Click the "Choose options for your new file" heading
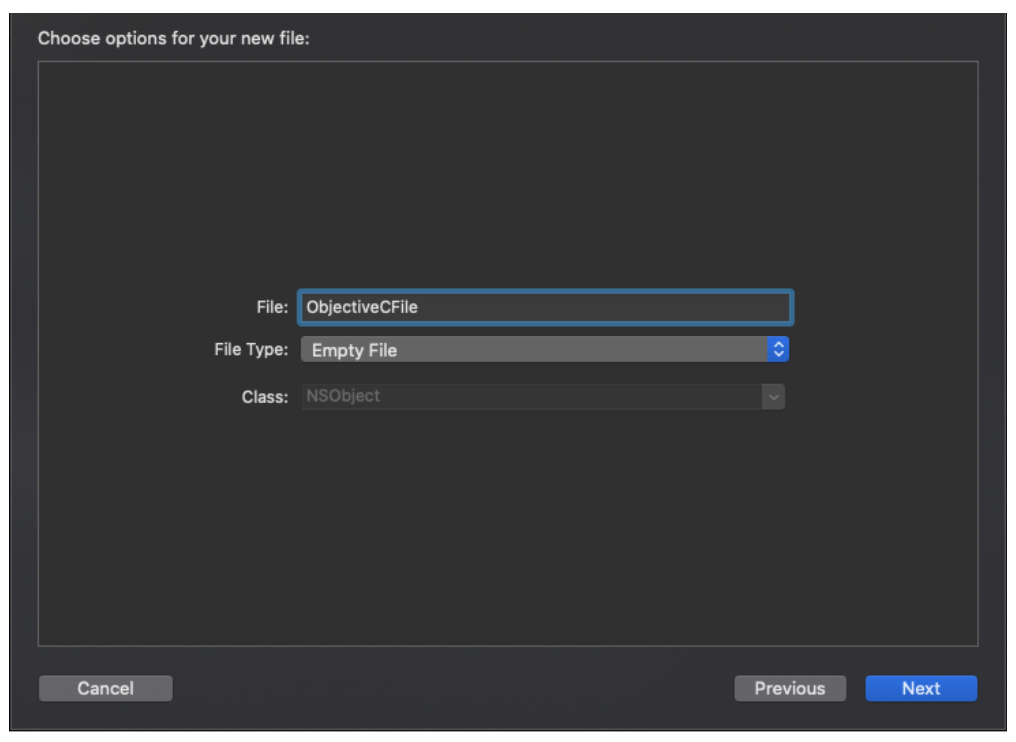 [x=174, y=38]
